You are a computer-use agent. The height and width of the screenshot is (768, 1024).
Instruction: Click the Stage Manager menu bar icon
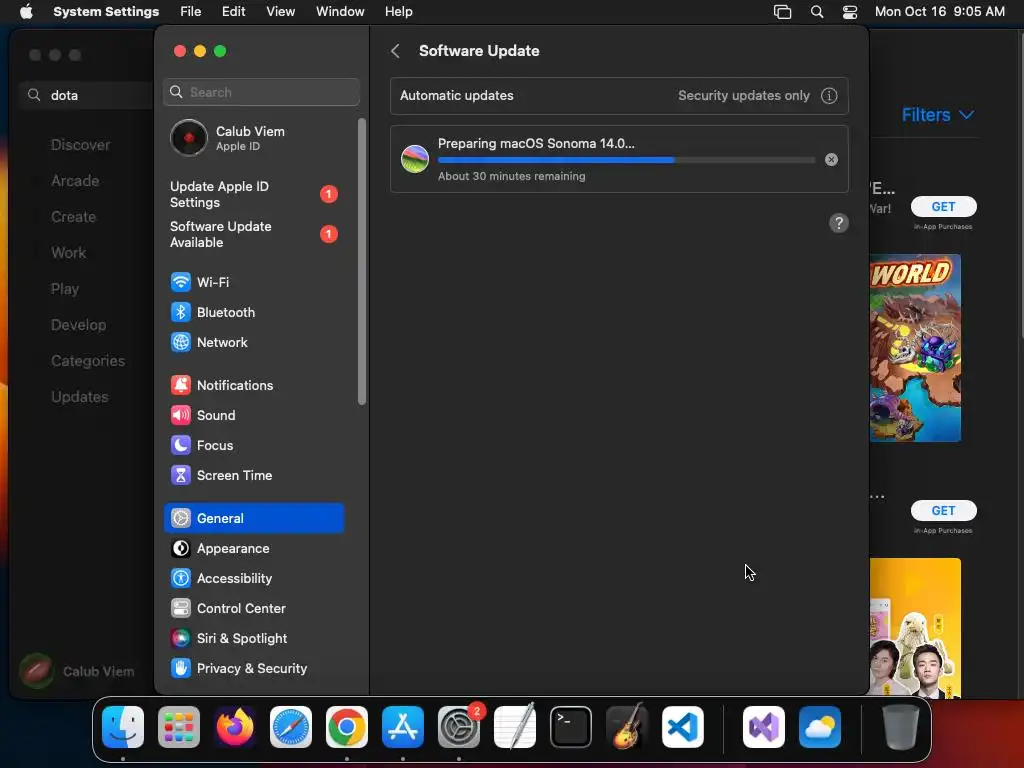click(x=782, y=12)
